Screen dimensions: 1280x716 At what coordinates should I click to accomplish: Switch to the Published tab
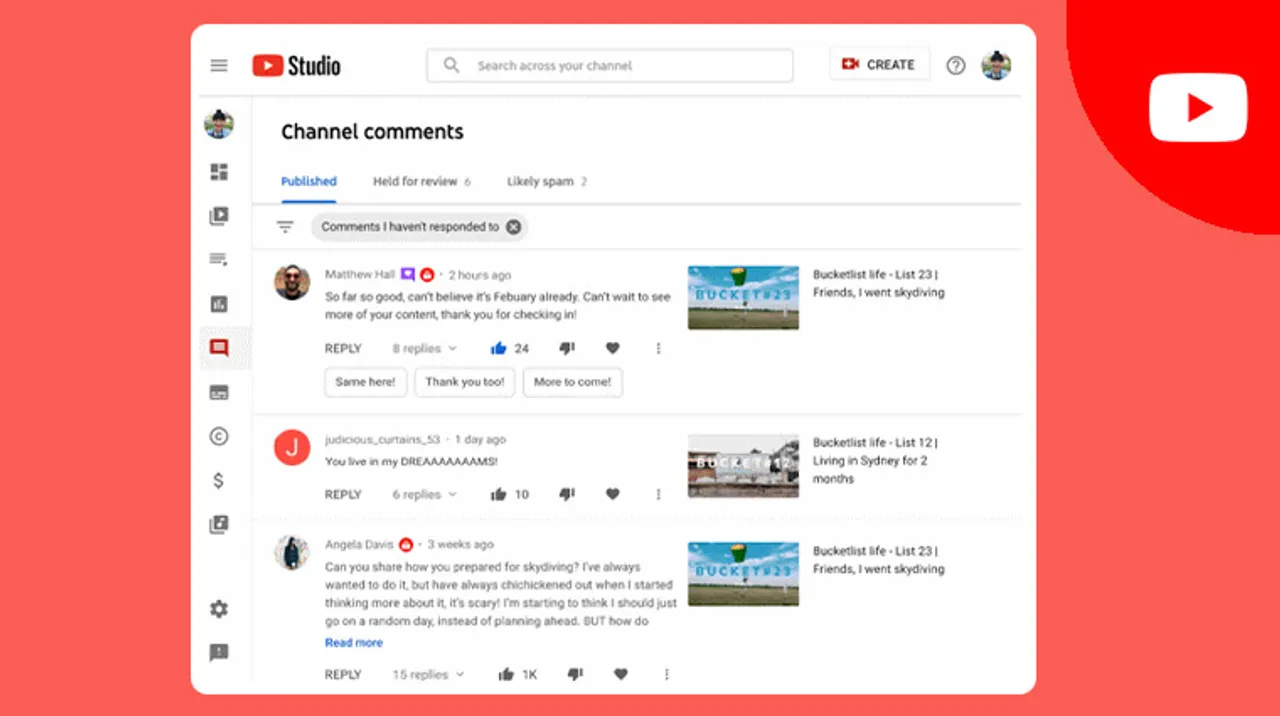pos(309,181)
